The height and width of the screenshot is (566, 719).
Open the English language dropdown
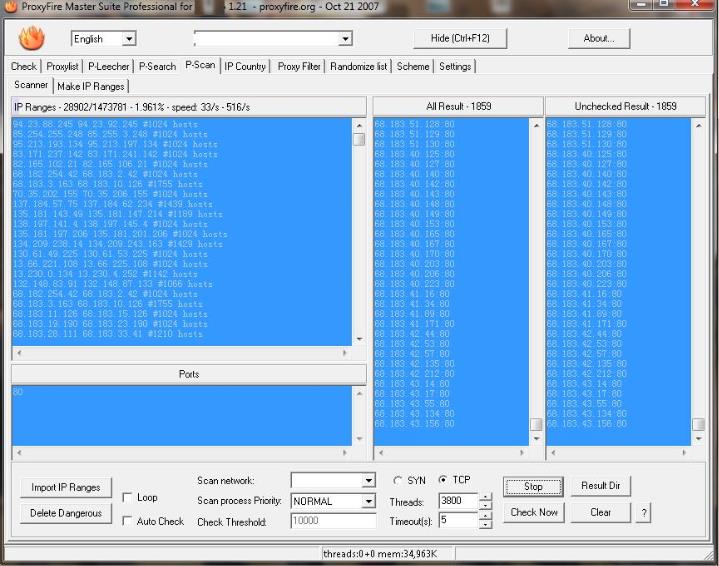coord(129,39)
